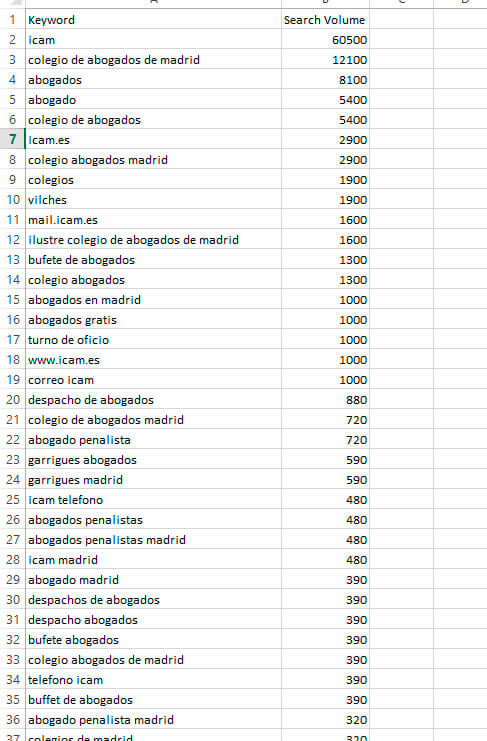Click the 'abogados penalistas madrid' cell

(153, 540)
